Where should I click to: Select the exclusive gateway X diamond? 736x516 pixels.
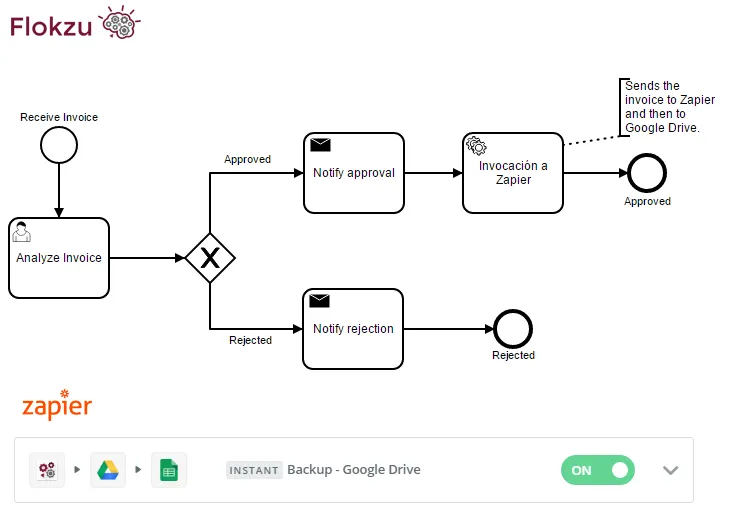(210, 258)
